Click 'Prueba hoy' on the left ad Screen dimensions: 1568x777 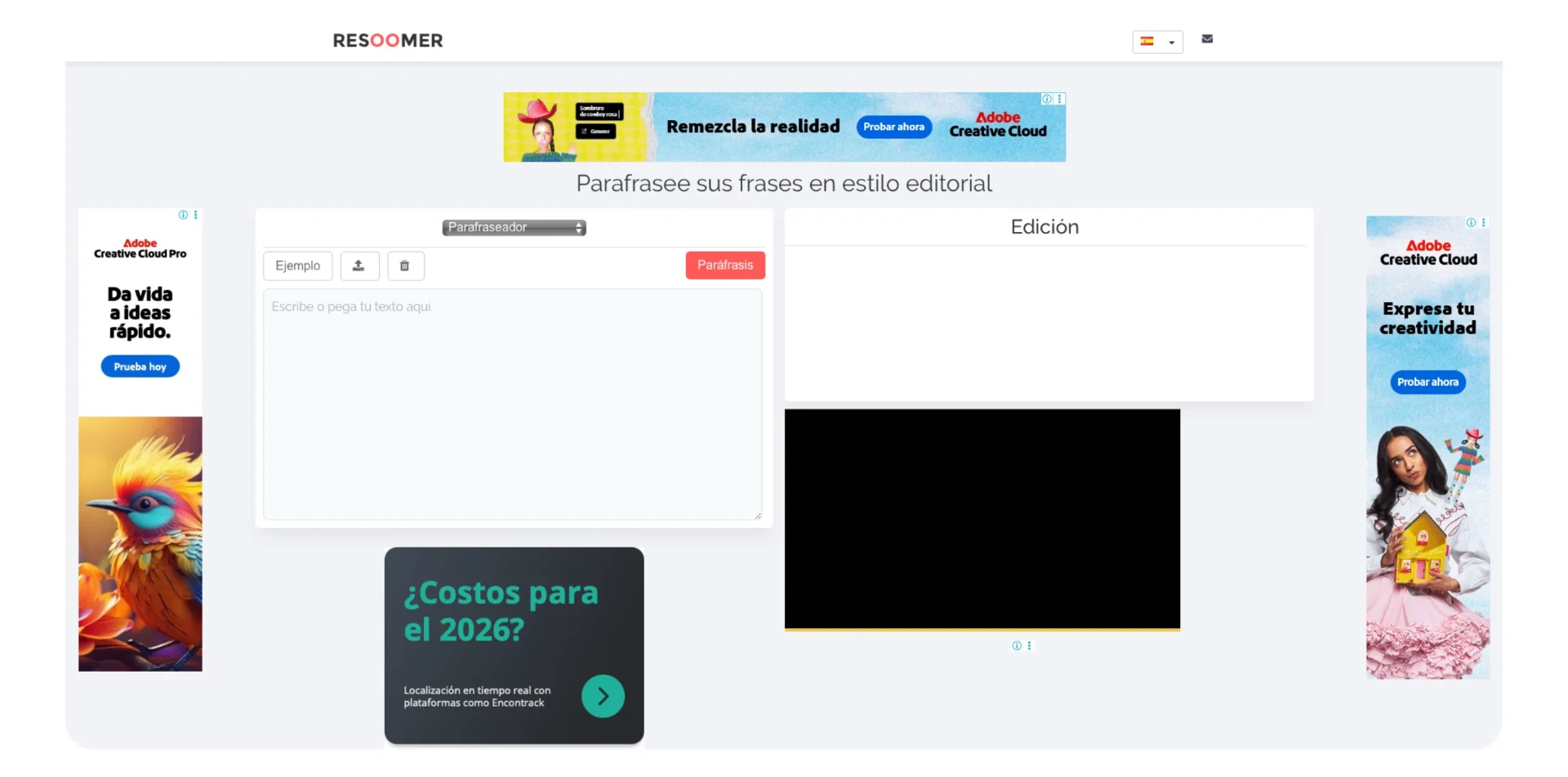[x=140, y=367]
